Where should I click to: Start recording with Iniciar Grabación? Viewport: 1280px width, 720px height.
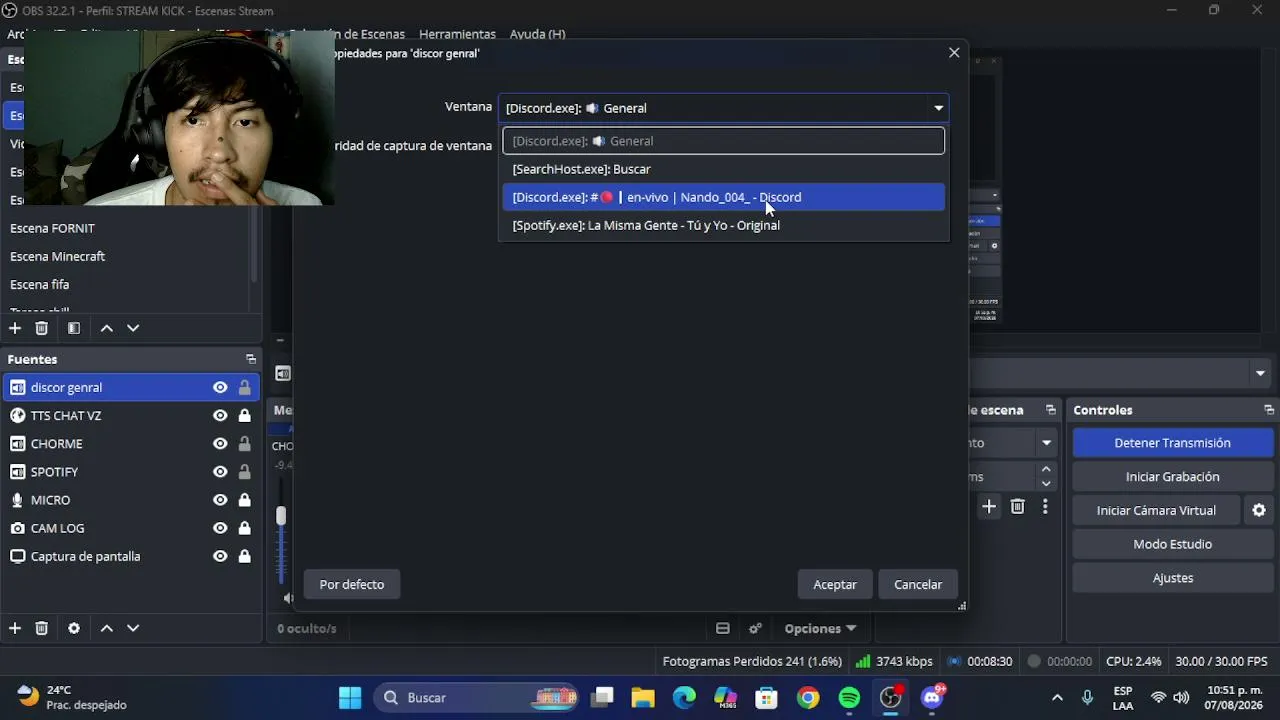(x=1173, y=477)
